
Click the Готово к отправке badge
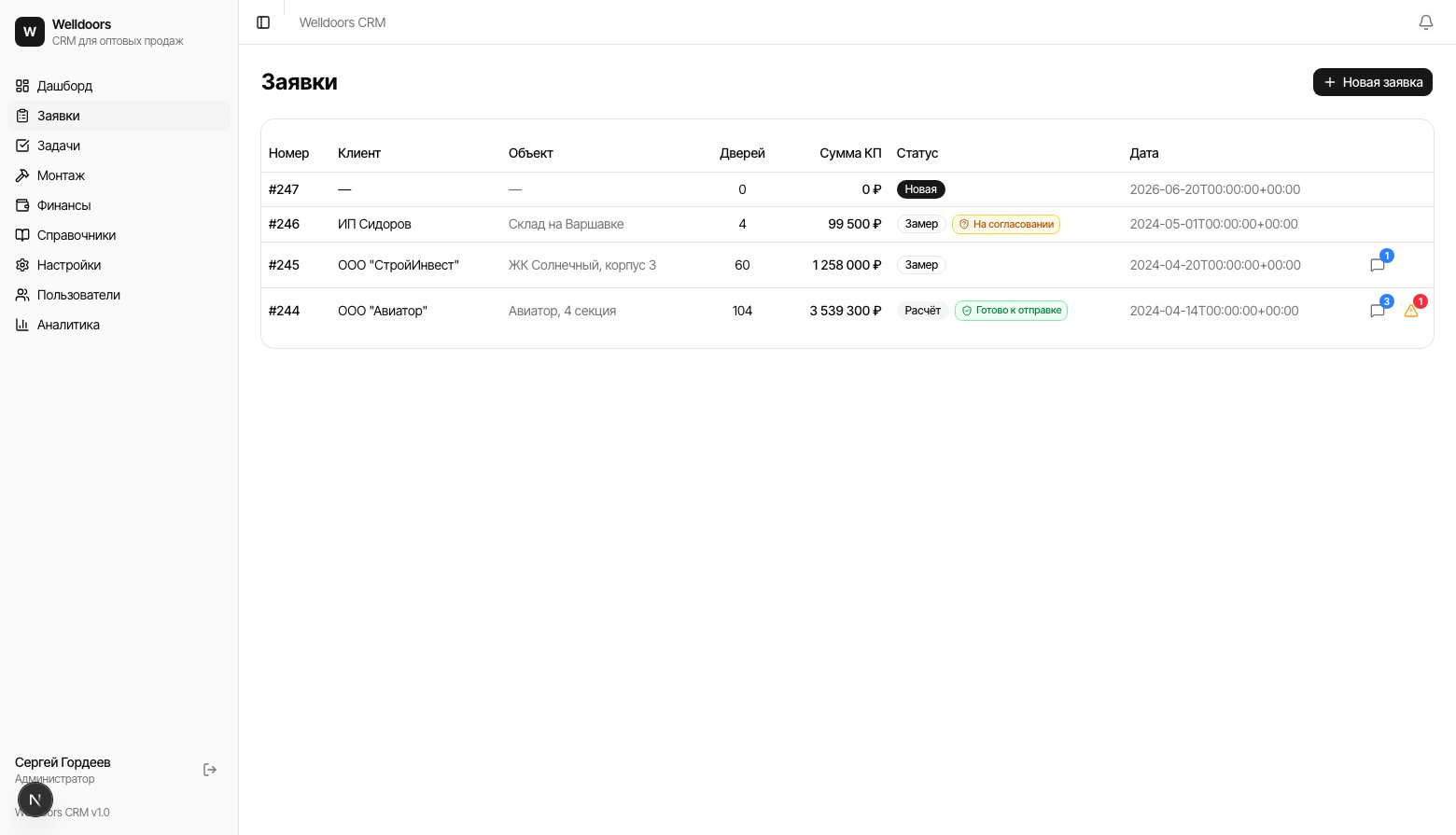coord(1011,311)
